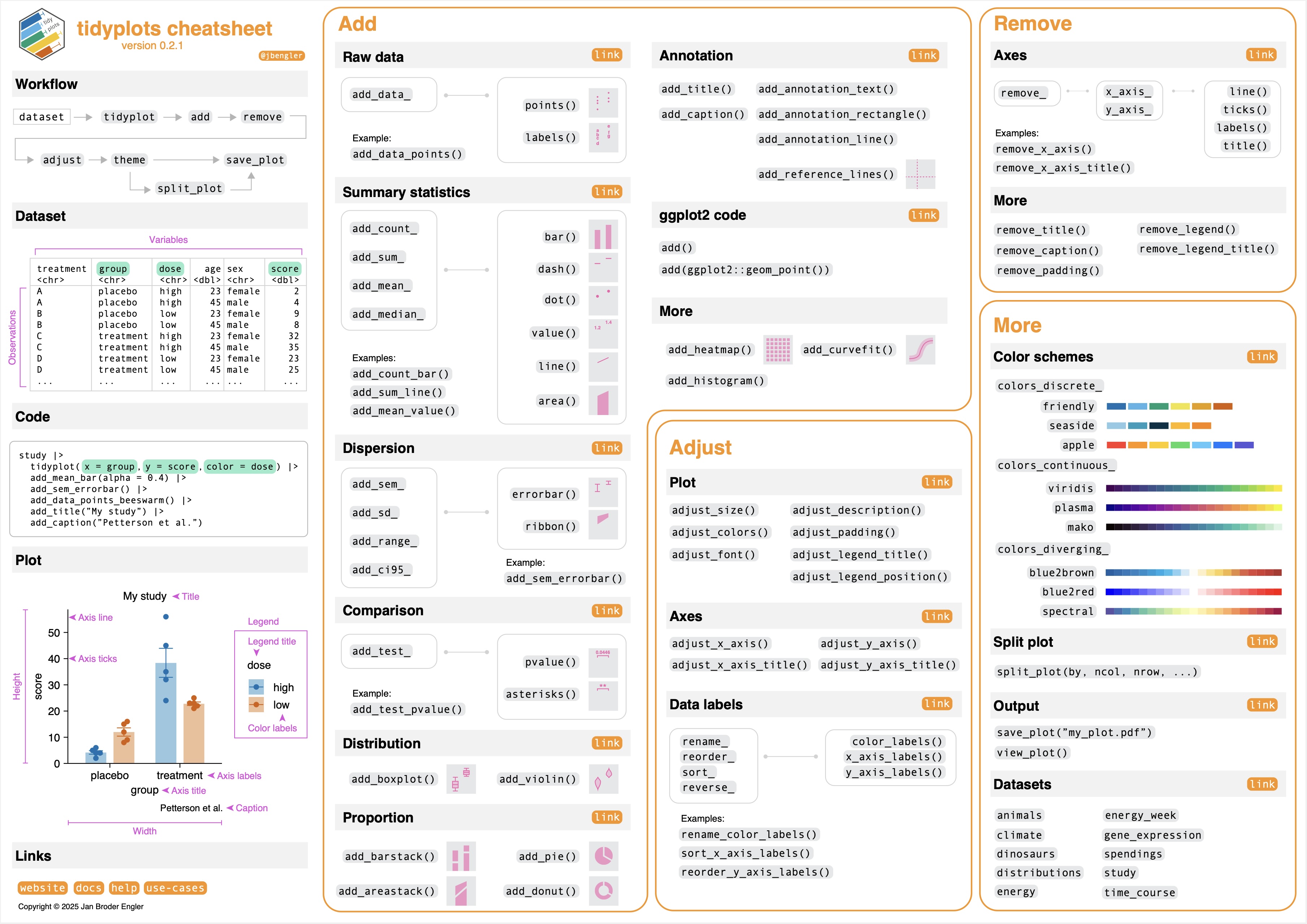Click the add_title() function
Image resolution: width=1307 pixels, height=924 pixels.
[x=696, y=89]
